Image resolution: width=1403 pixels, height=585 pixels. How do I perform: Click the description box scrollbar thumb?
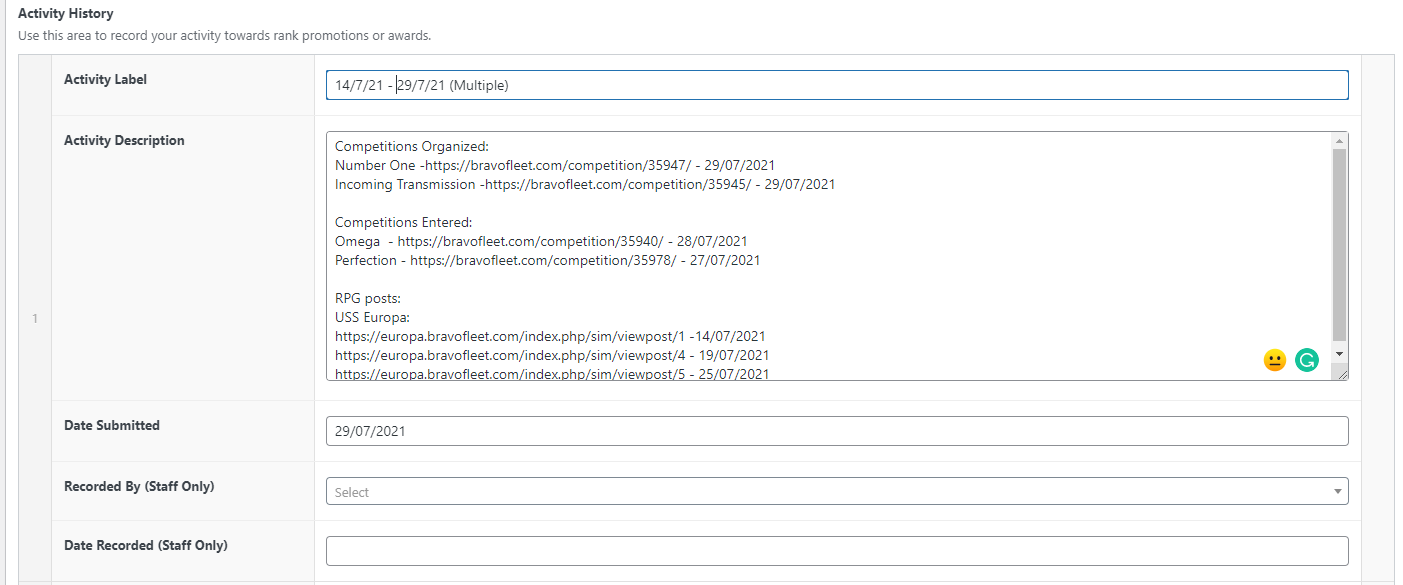(x=1339, y=245)
